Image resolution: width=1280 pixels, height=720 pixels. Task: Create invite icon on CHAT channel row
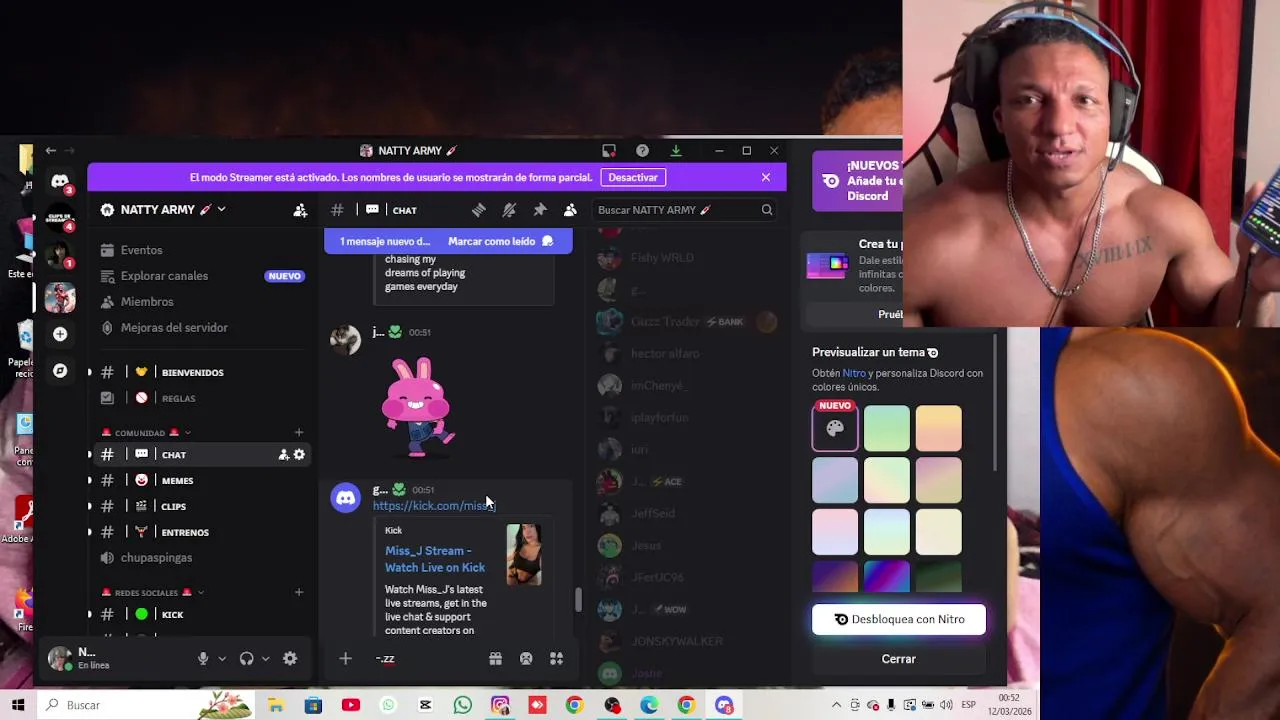pos(283,455)
